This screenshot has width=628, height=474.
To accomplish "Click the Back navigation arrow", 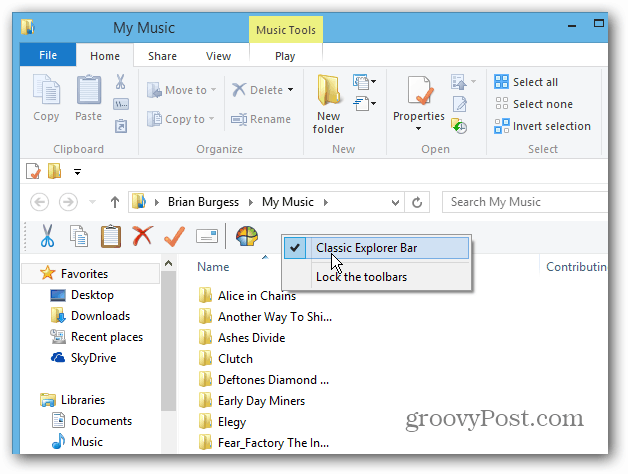I will point(40,202).
